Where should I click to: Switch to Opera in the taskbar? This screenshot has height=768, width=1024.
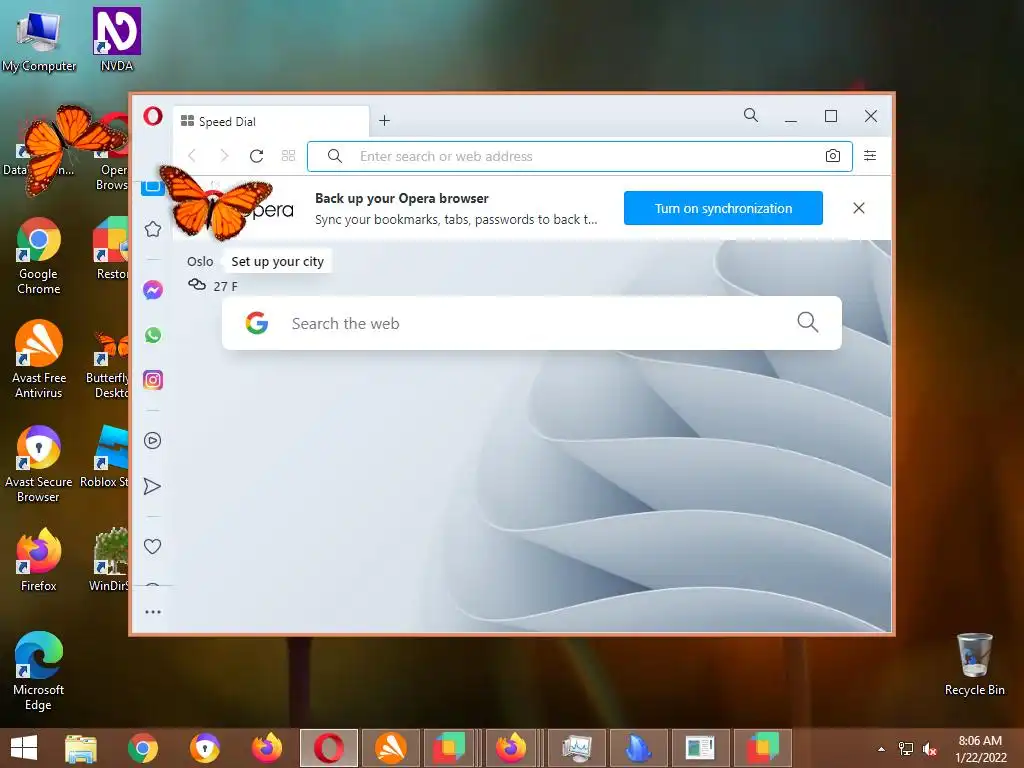point(329,748)
